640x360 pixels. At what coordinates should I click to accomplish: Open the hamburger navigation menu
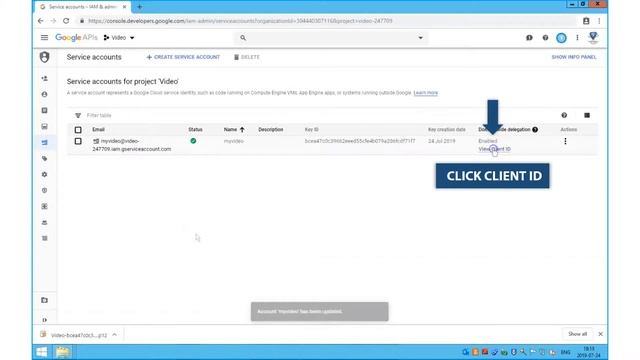point(44,38)
